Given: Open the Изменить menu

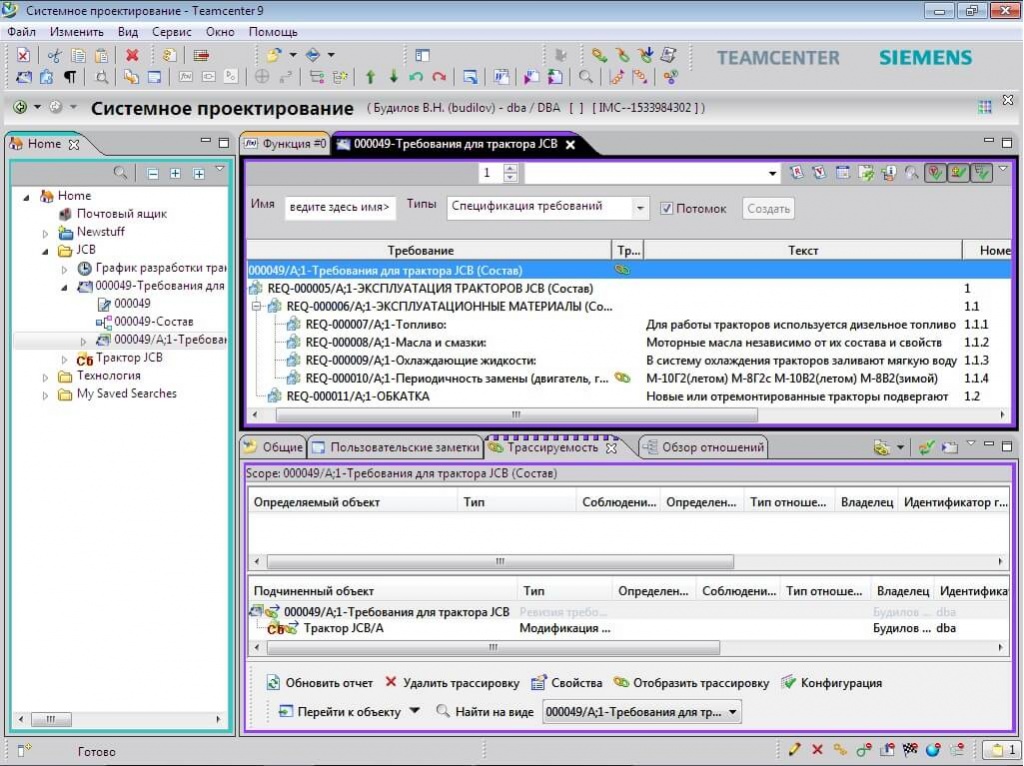Looking at the screenshot, I should tap(76, 31).
